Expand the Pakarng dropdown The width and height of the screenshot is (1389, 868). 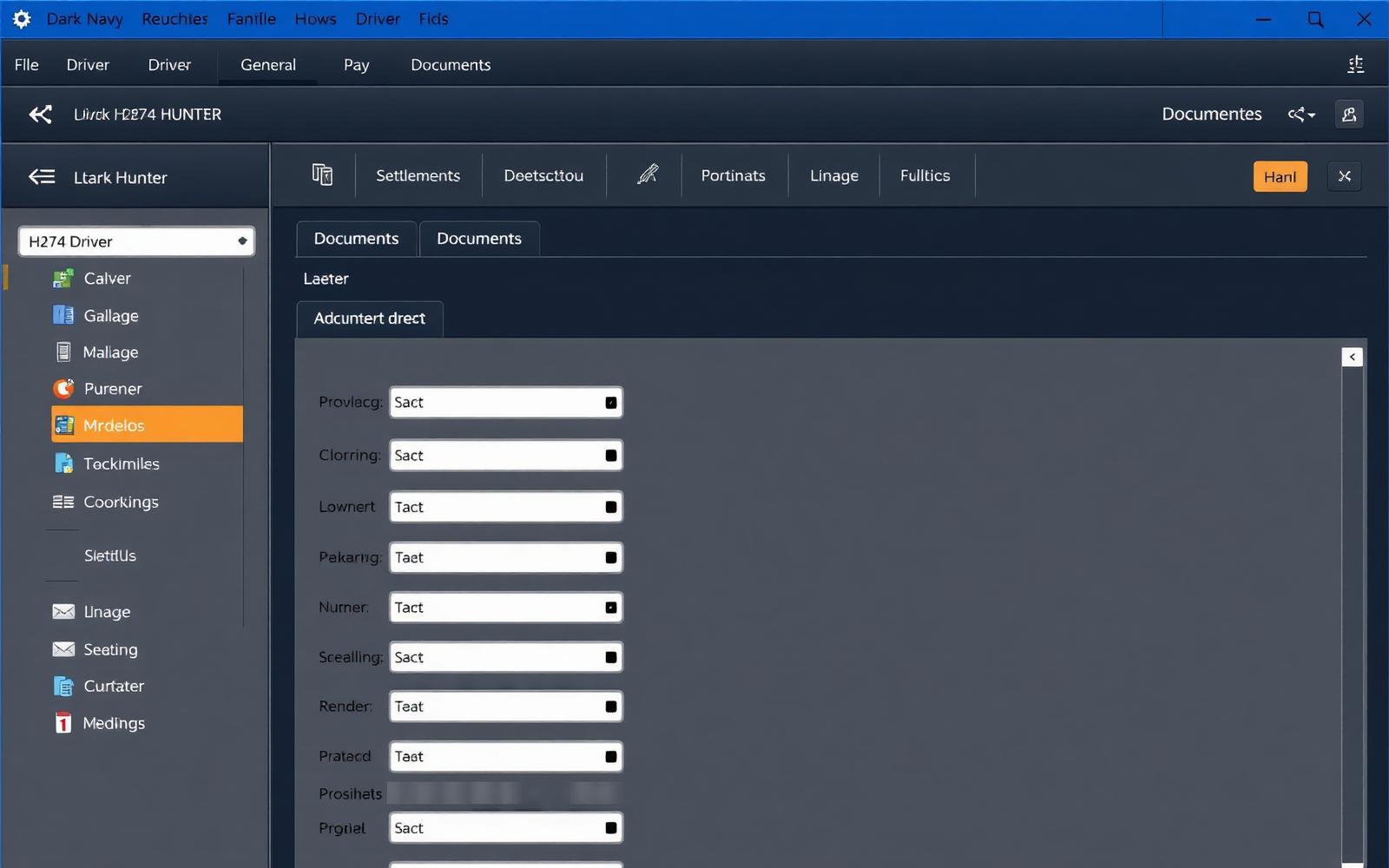tap(506, 557)
